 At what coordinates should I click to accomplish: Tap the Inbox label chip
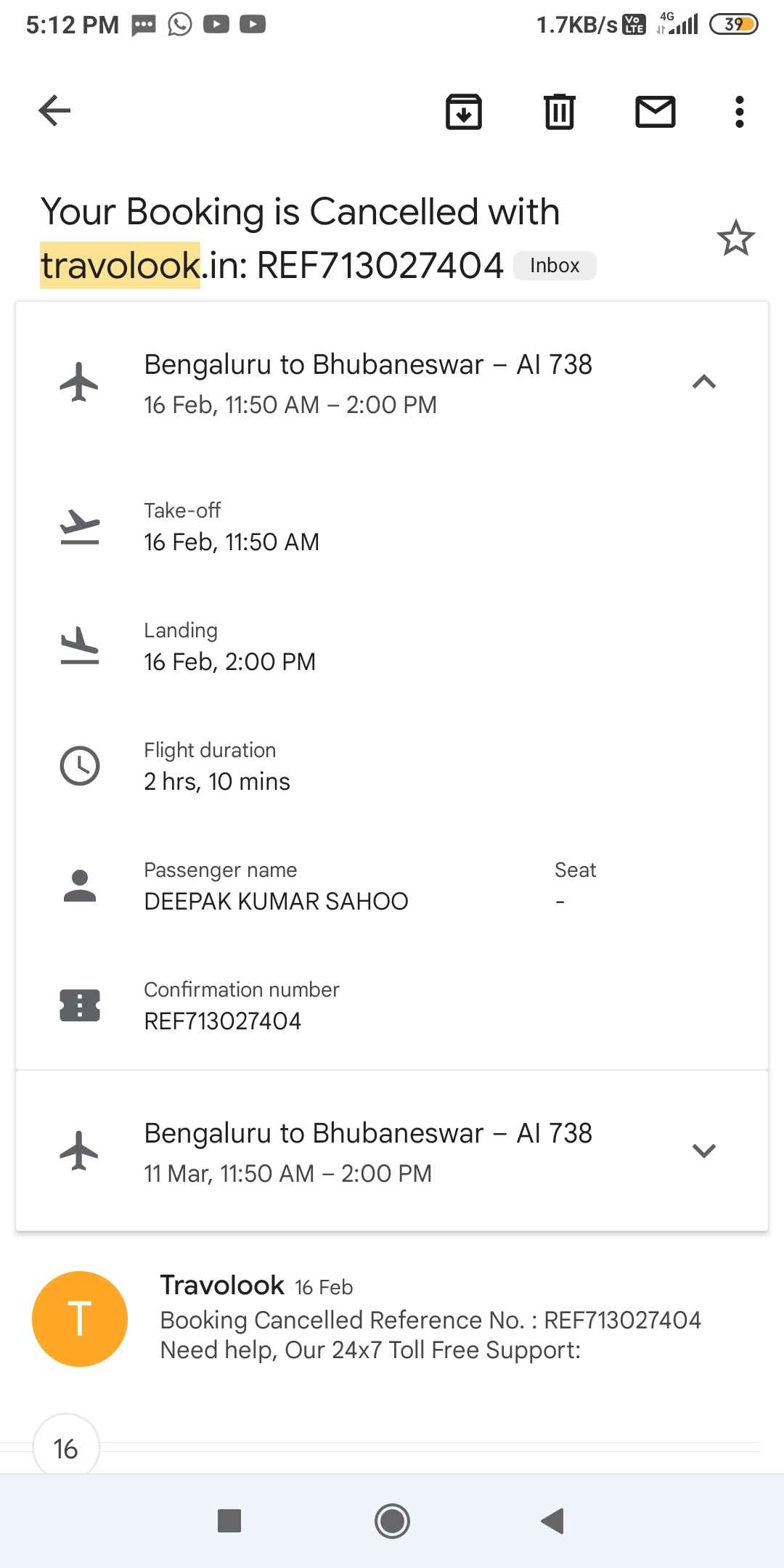coord(555,266)
